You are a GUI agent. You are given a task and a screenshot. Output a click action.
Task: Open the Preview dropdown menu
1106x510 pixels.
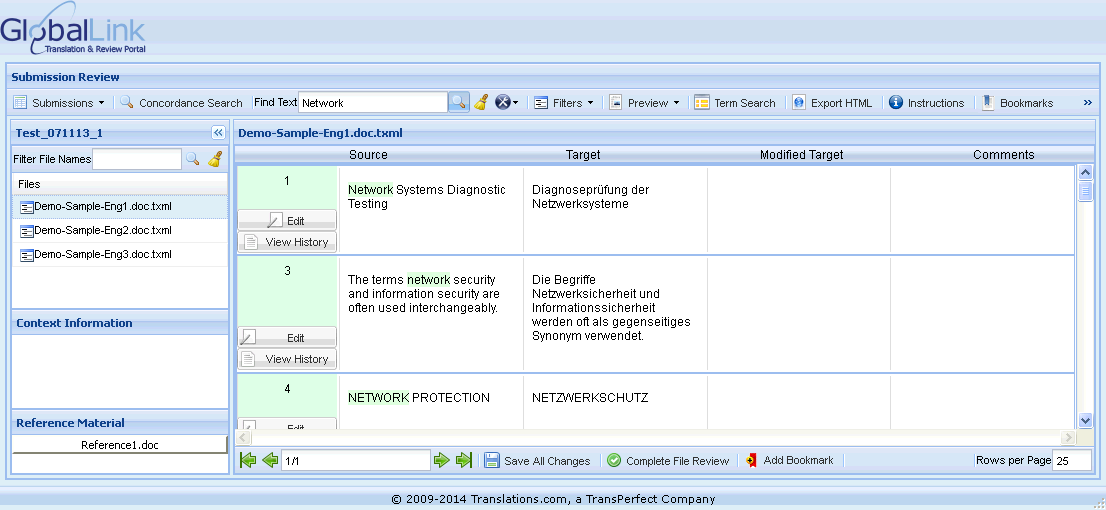tap(645, 103)
